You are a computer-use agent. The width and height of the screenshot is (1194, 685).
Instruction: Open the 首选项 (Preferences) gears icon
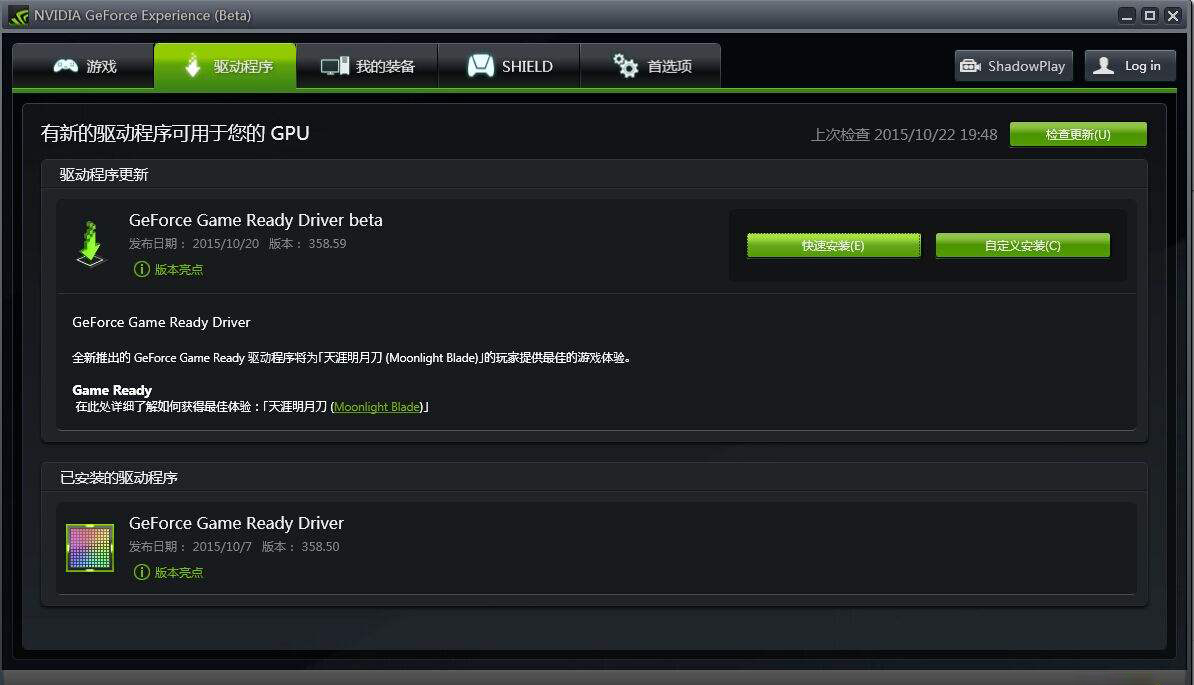click(x=625, y=65)
